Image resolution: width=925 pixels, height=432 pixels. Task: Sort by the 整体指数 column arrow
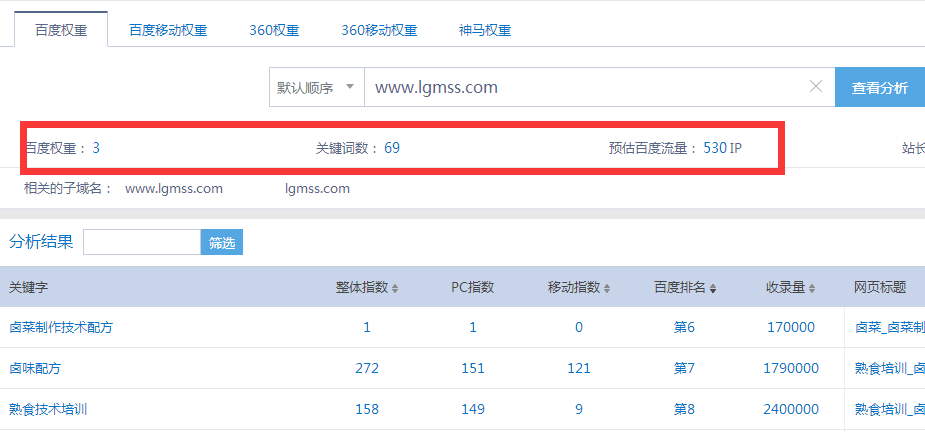pyautogui.click(x=395, y=289)
